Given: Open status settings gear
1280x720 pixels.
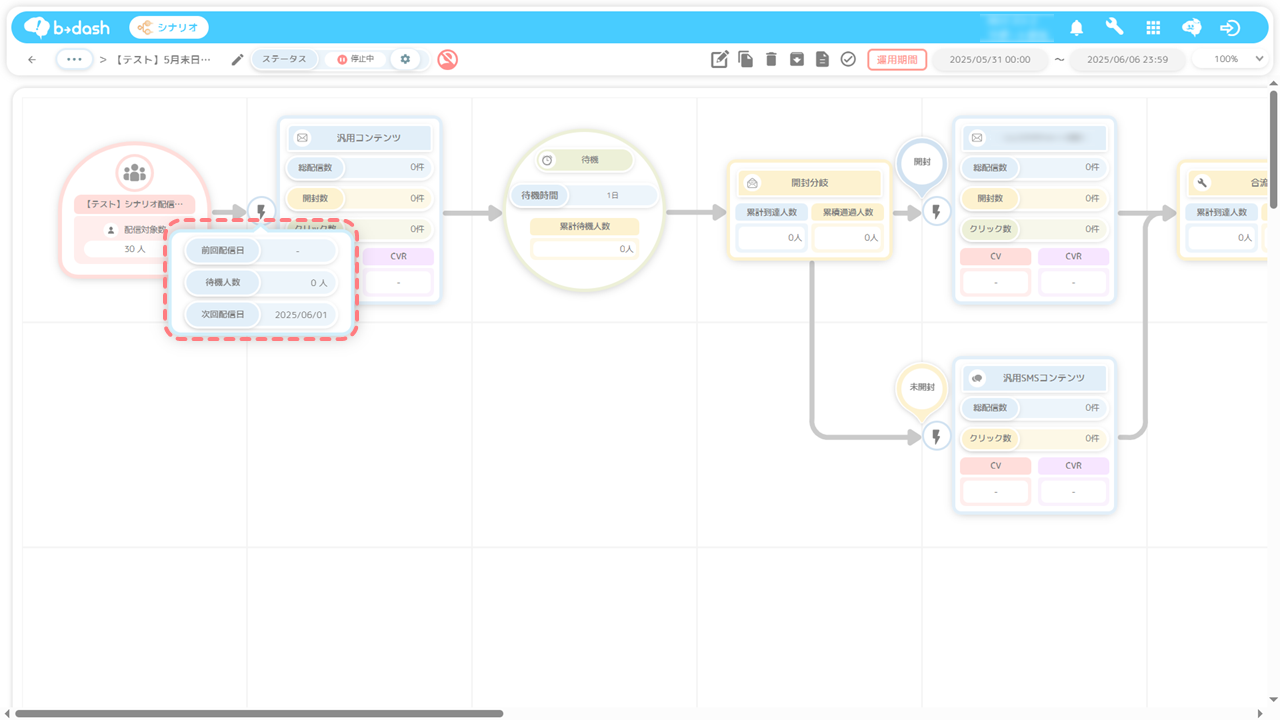Looking at the screenshot, I should pyautogui.click(x=405, y=60).
